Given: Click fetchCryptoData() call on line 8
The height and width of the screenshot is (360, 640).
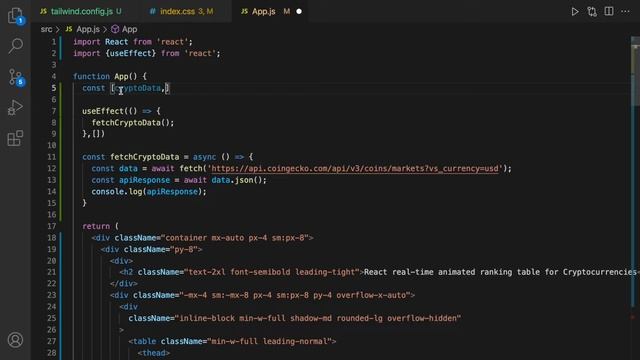Looking at the screenshot, I should point(133,122).
